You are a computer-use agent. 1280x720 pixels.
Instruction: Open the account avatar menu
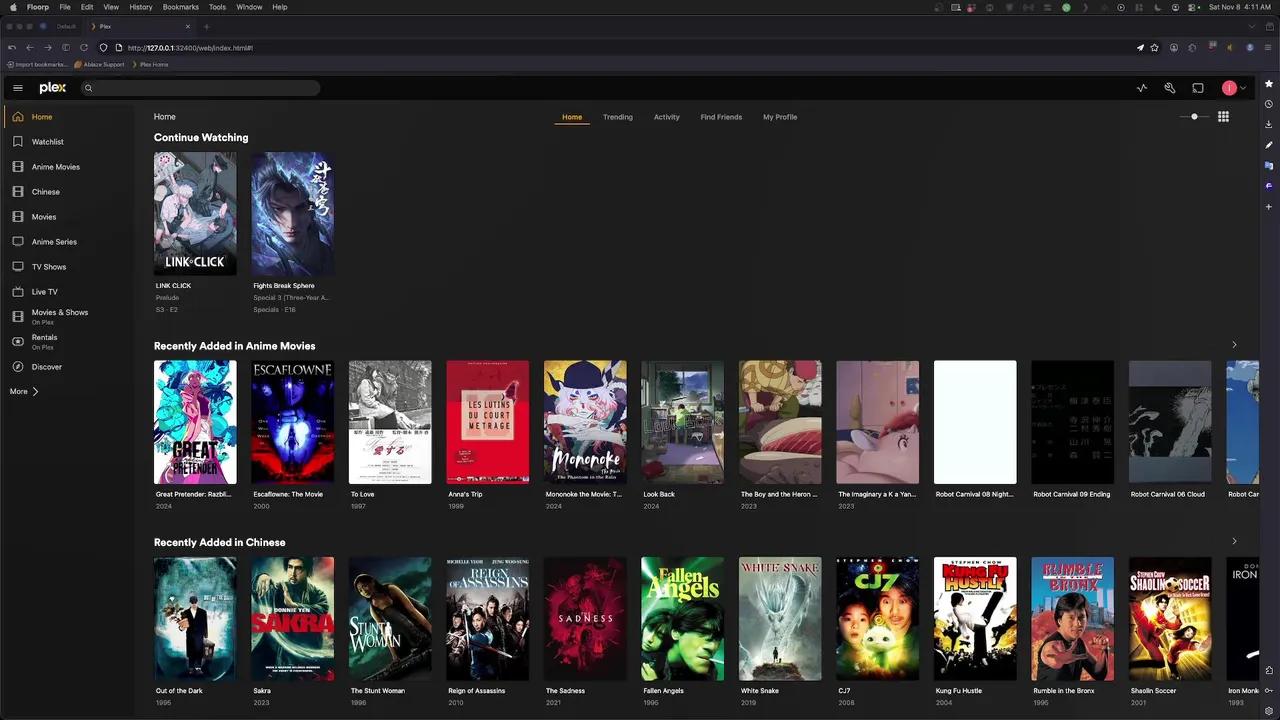pyautogui.click(x=1229, y=88)
